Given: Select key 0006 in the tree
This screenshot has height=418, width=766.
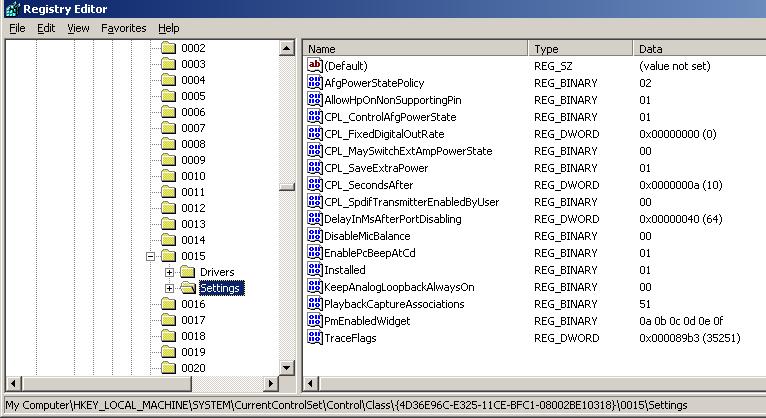Looking at the screenshot, I should point(193,112).
